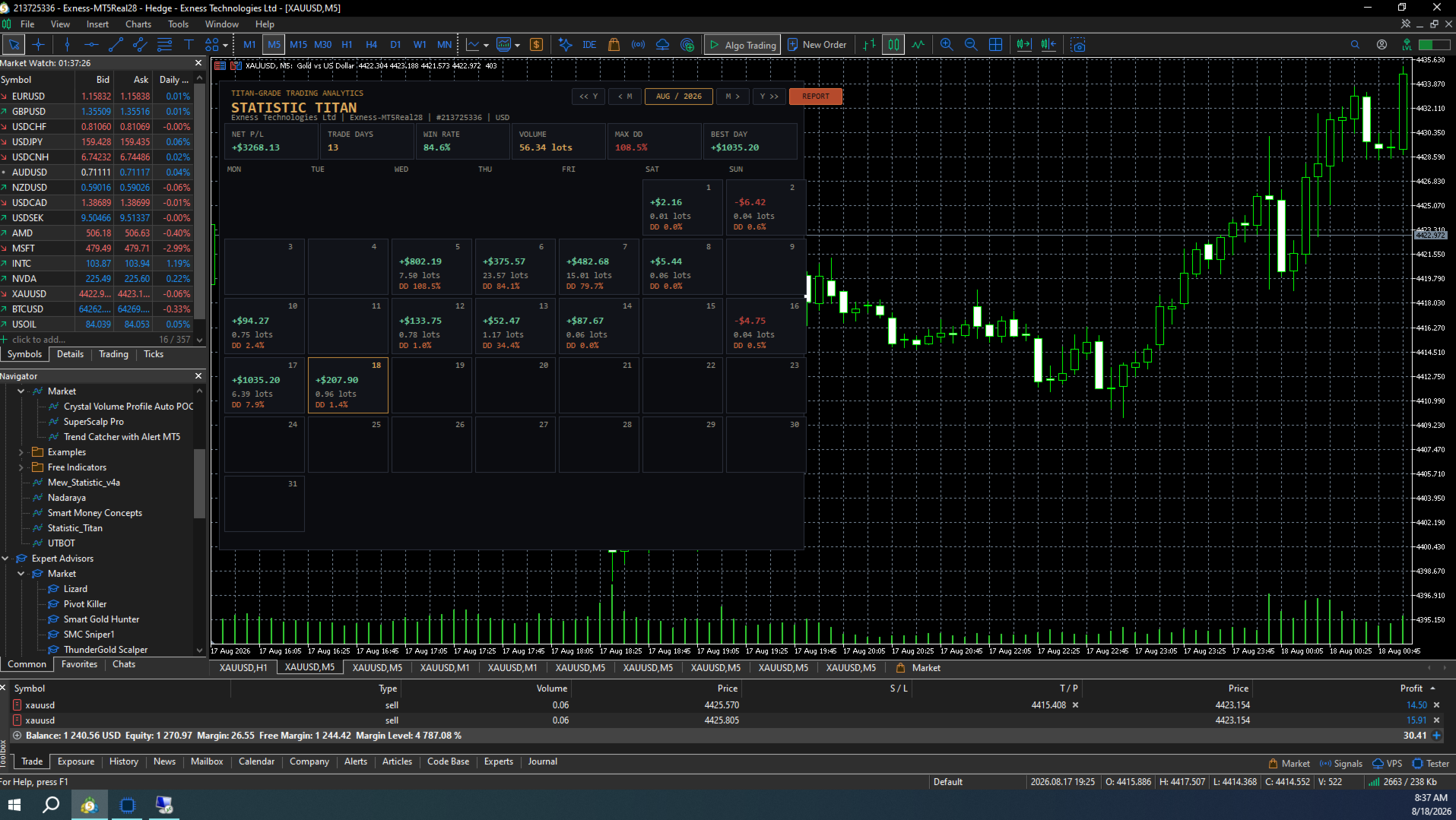Go to next month in Statistic Titan
This screenshot has width=1456, height=820.
click(733, 97)
